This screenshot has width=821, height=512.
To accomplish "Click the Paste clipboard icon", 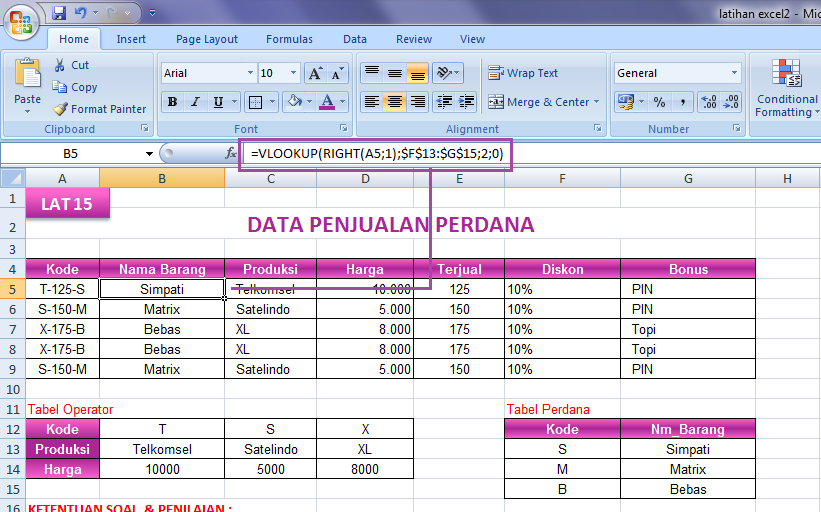I will pos(27,74).
